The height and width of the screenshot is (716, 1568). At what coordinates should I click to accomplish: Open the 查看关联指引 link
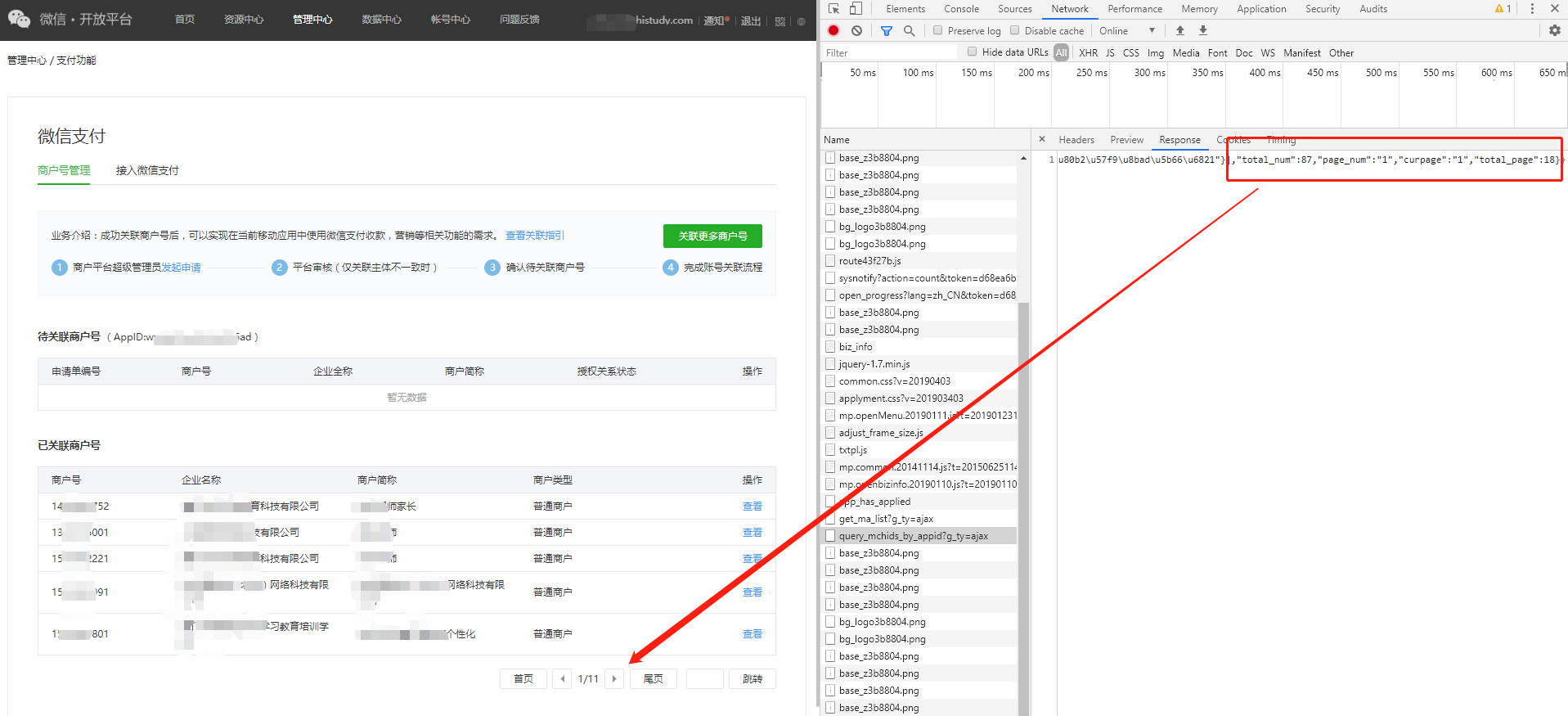pyautogui.click(x=535, y=236)
